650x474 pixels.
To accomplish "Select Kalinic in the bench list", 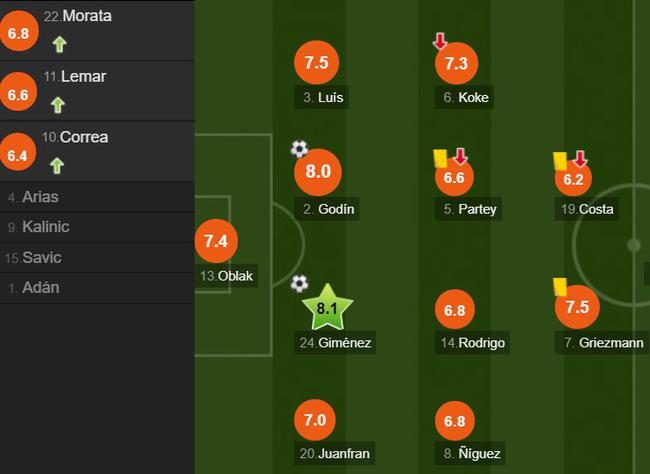I will (97, 227).
